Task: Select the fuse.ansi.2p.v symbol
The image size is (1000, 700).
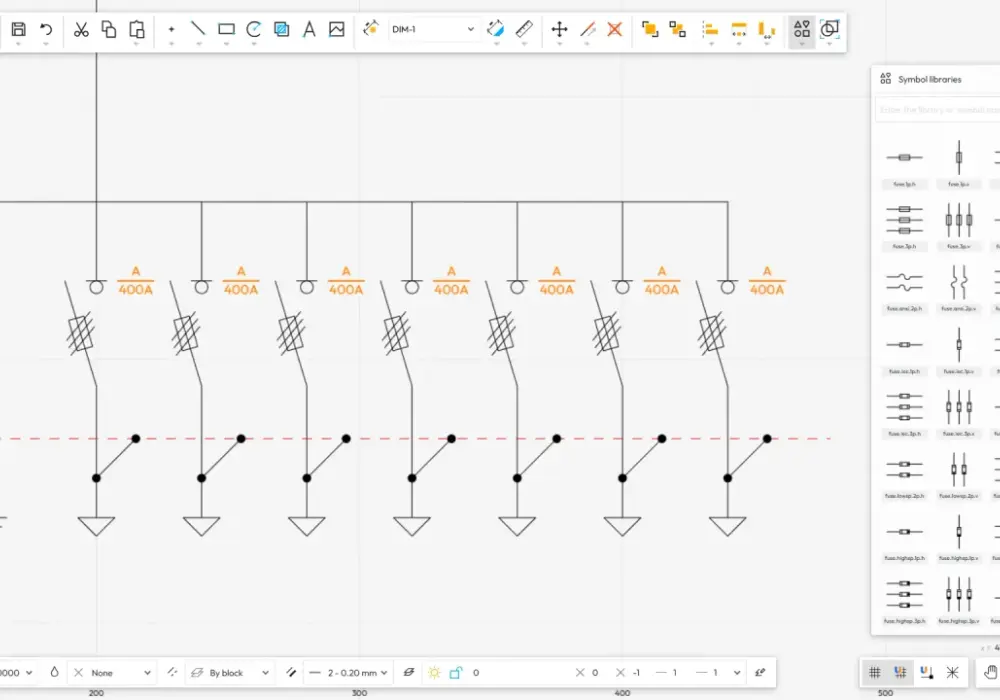Action: tap(959, 290)
